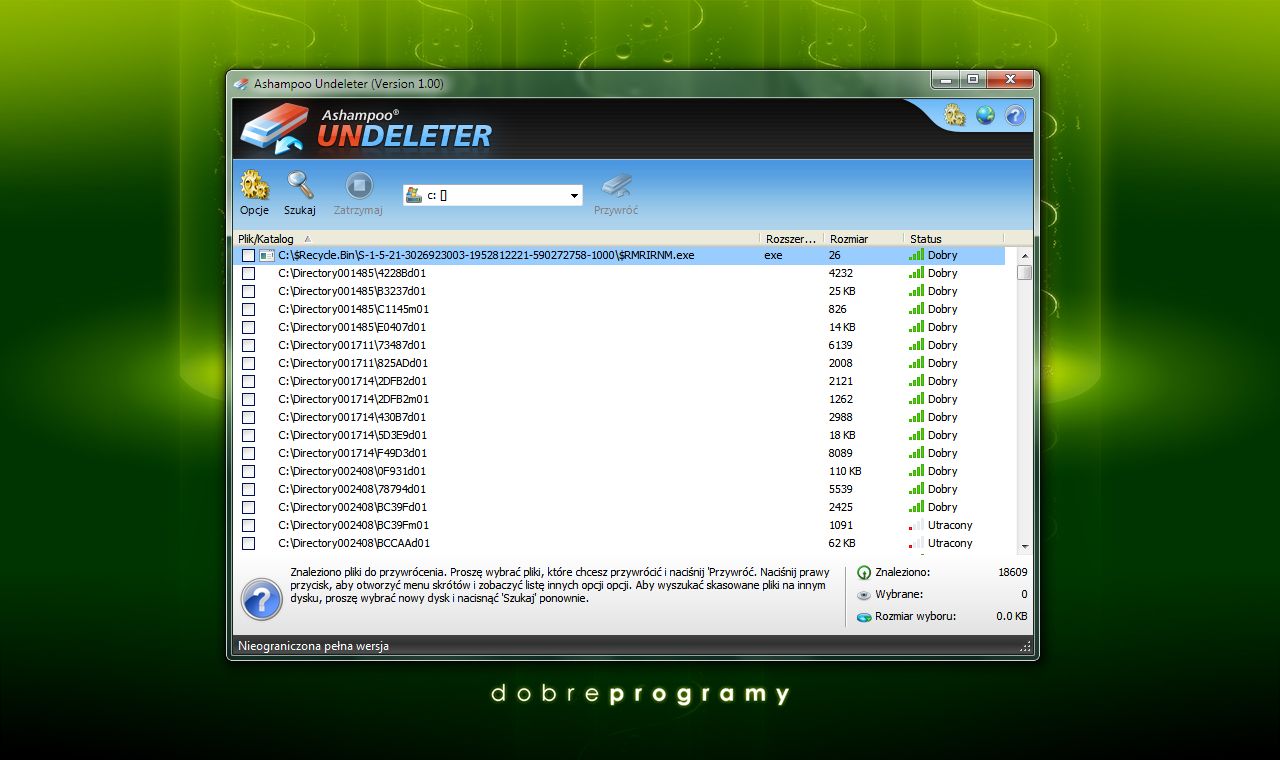1280x760 pixels.
Task: Tick the checkbox for BCCAAd01
Action: coord(248,543)
